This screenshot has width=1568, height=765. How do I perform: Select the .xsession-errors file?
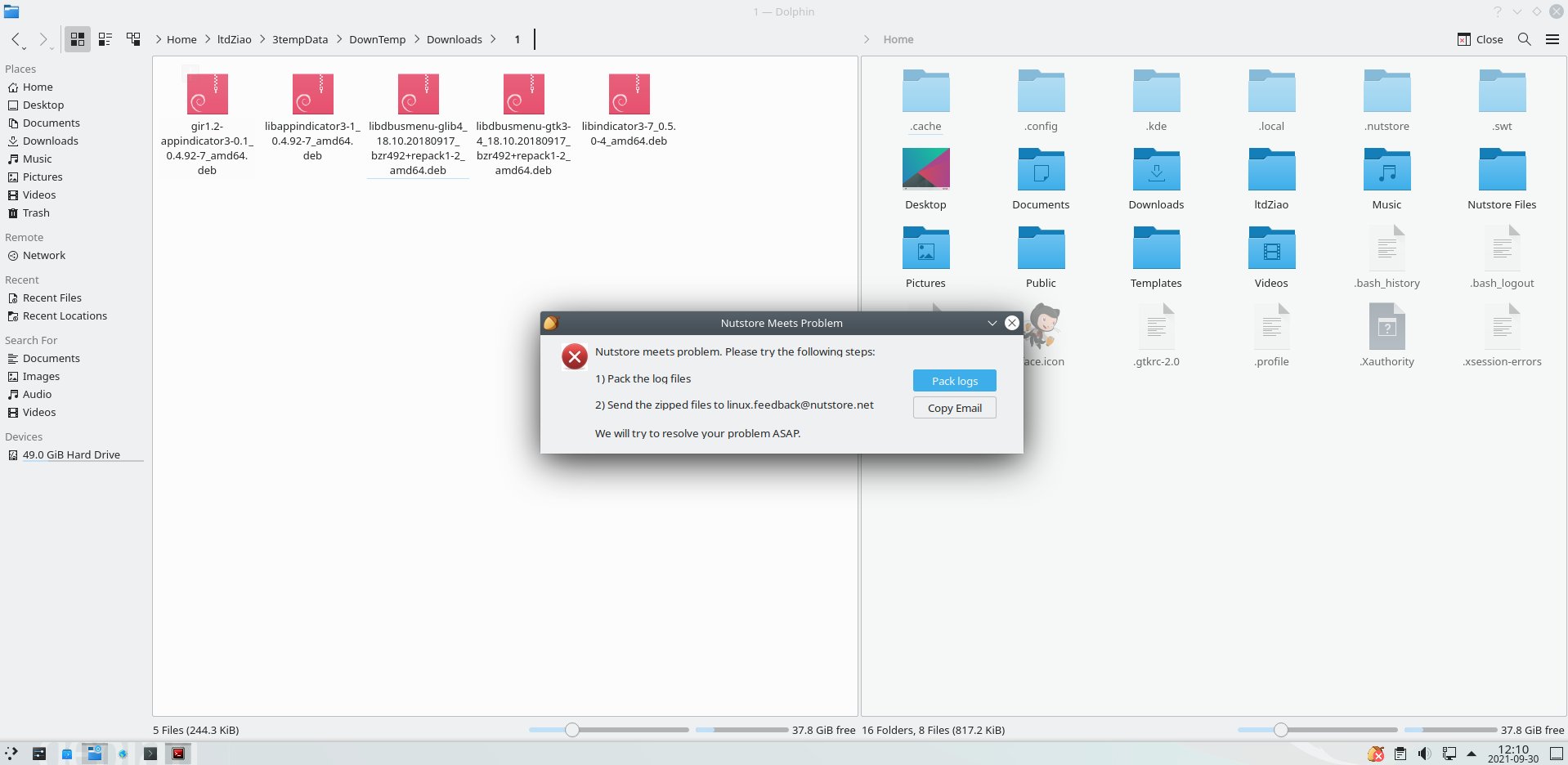point(1502,336)
